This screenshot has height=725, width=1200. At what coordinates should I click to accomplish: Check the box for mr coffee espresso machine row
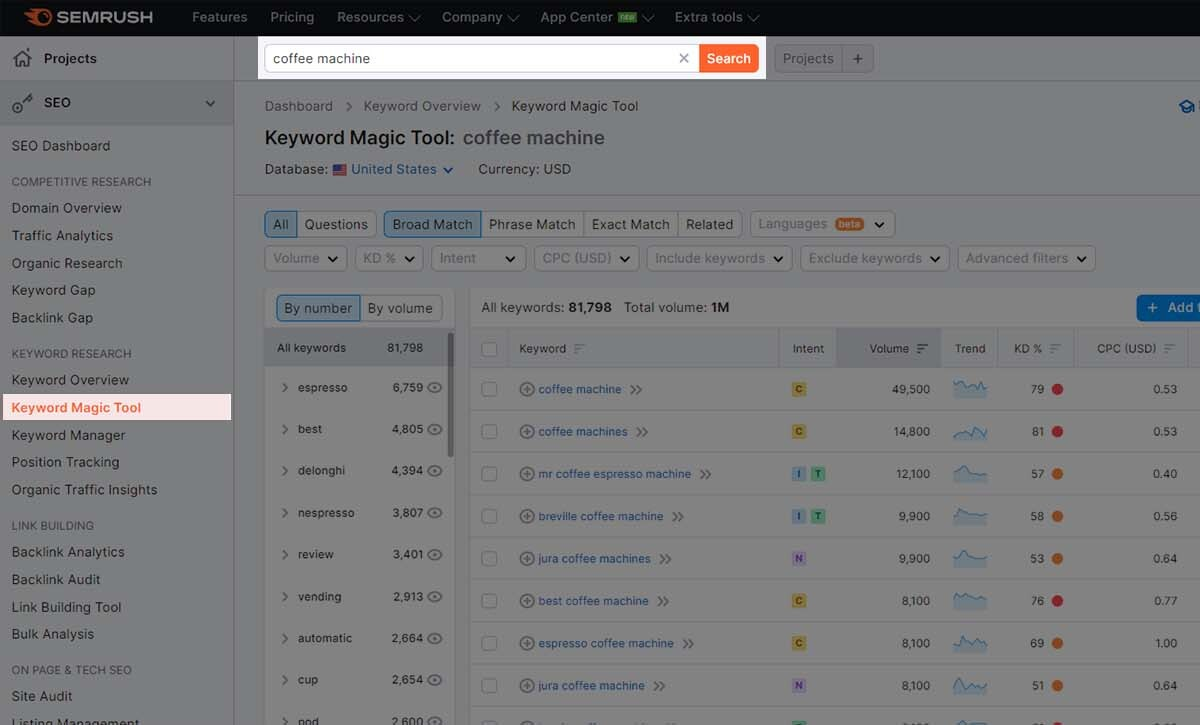tap(489, 474)
